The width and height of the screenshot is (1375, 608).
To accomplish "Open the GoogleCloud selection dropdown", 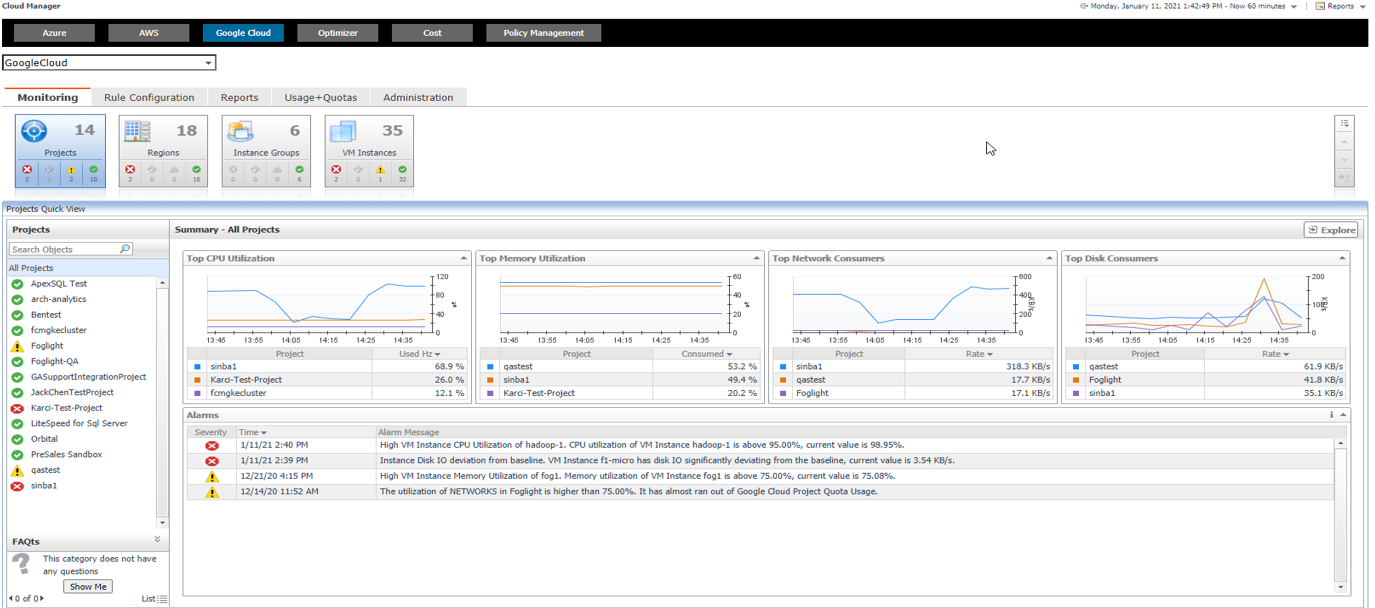I will (209, 63).
